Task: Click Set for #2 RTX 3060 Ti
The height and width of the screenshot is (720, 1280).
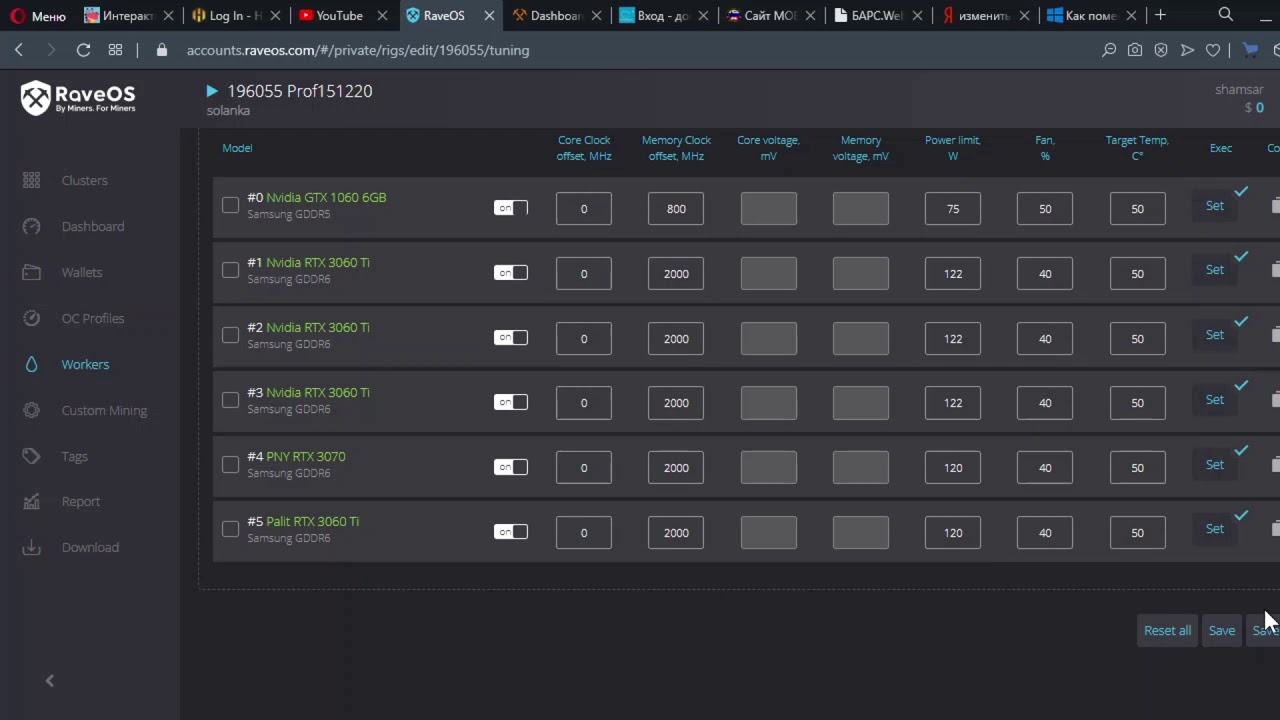Action: coord(1214,335)
